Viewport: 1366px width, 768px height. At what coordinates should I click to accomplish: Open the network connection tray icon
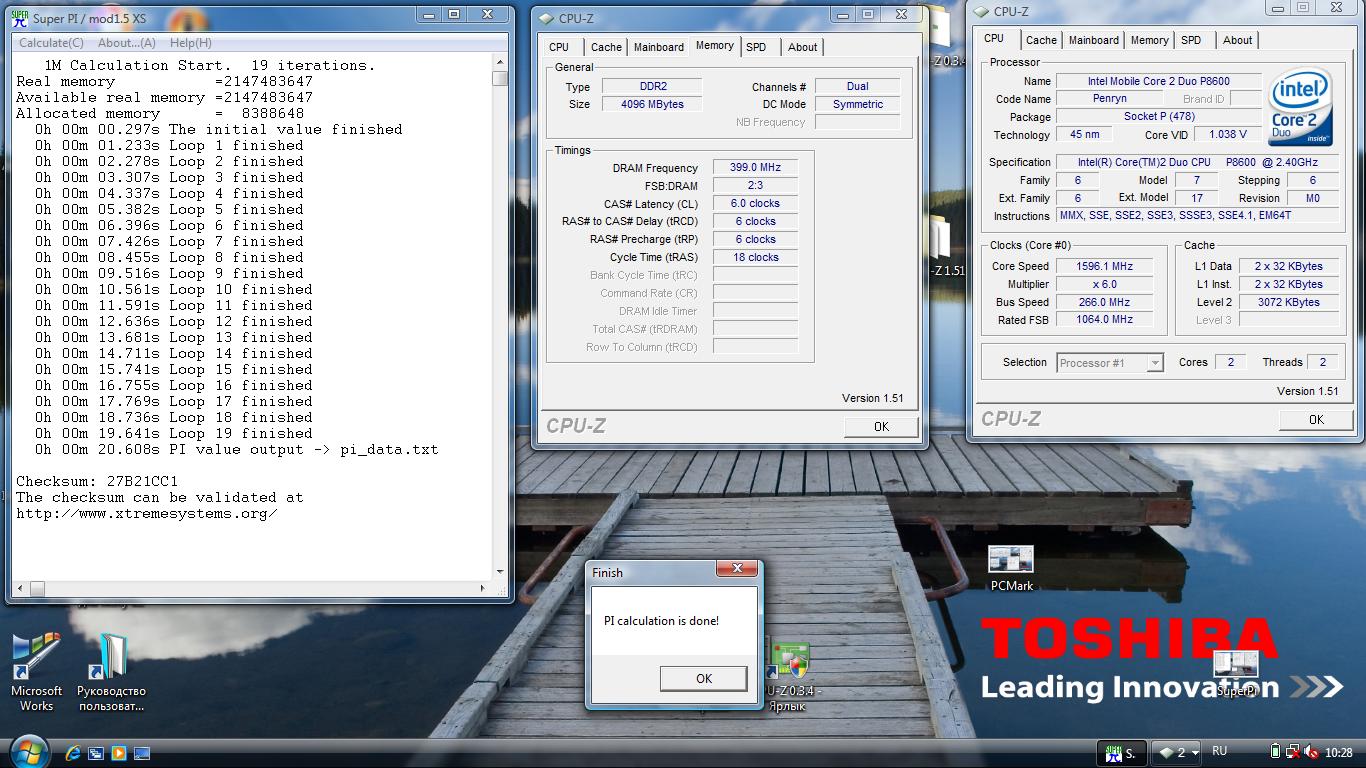tap(1293, 752)
